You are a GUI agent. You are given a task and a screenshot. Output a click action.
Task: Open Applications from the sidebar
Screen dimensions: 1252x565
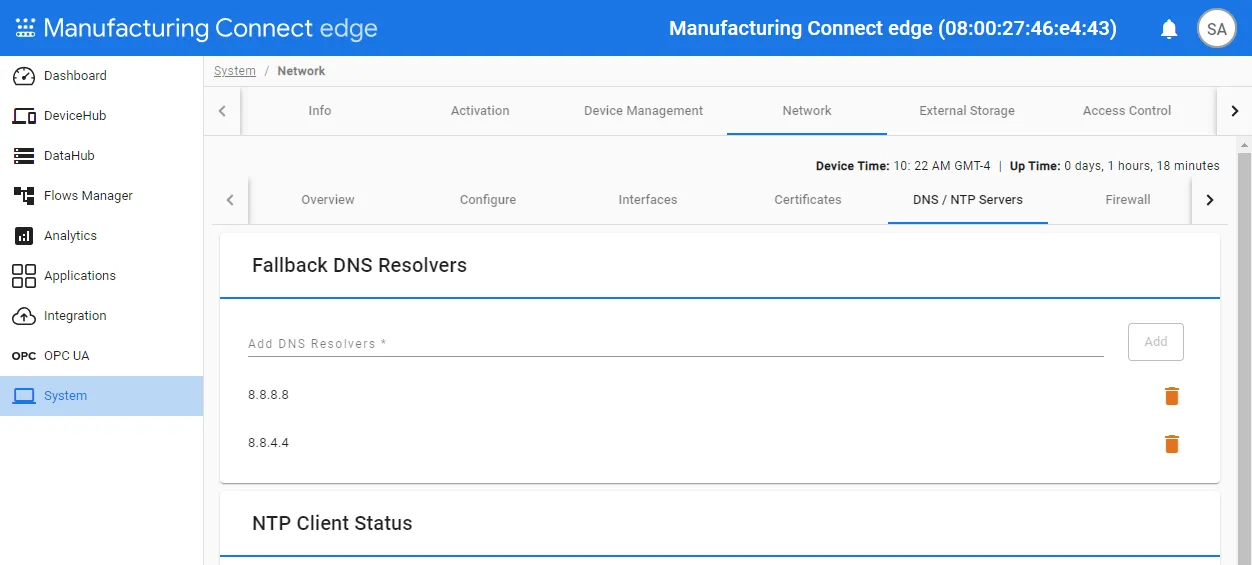click(x=101, y=276)
